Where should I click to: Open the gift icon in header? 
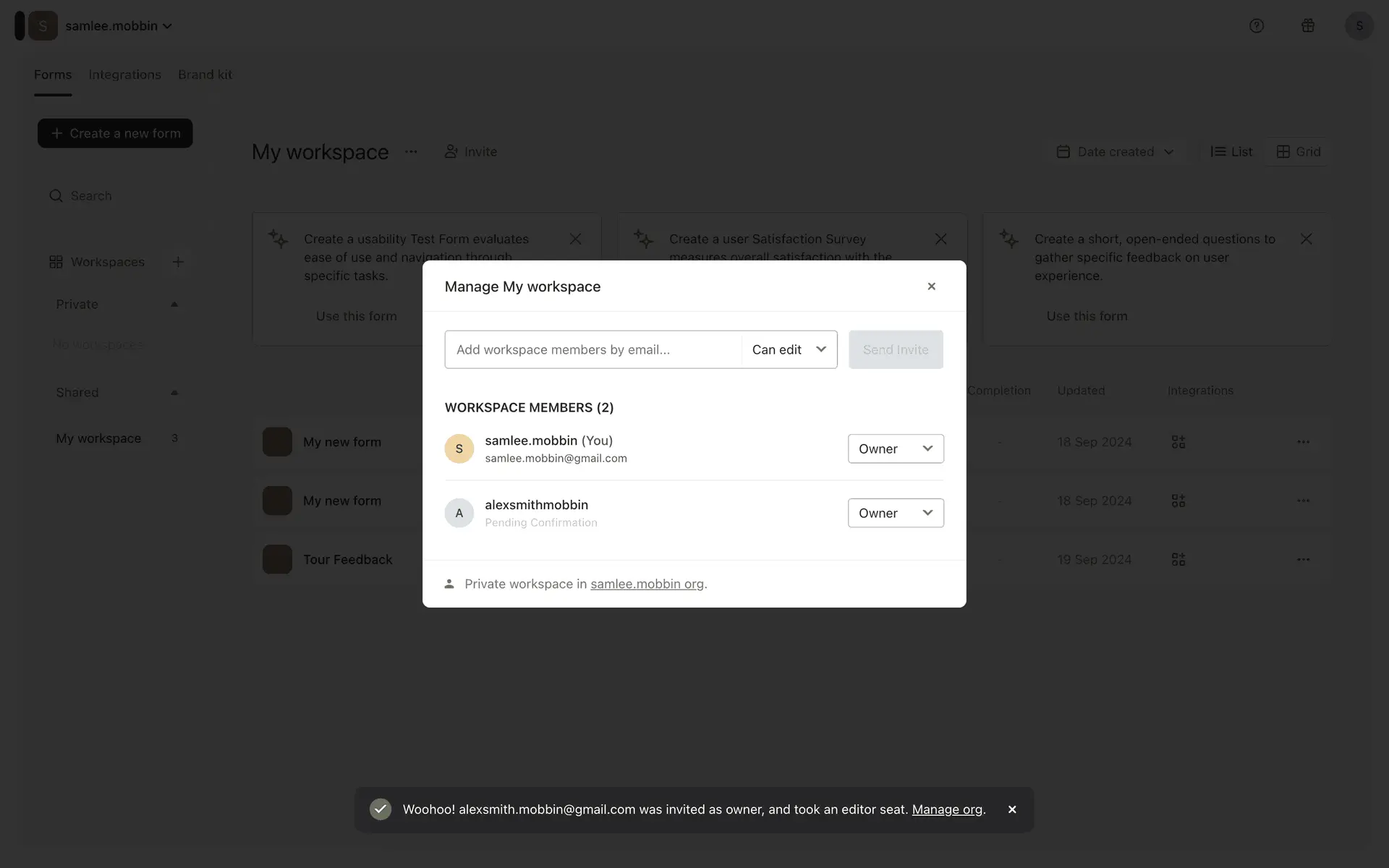point(1308,26)
